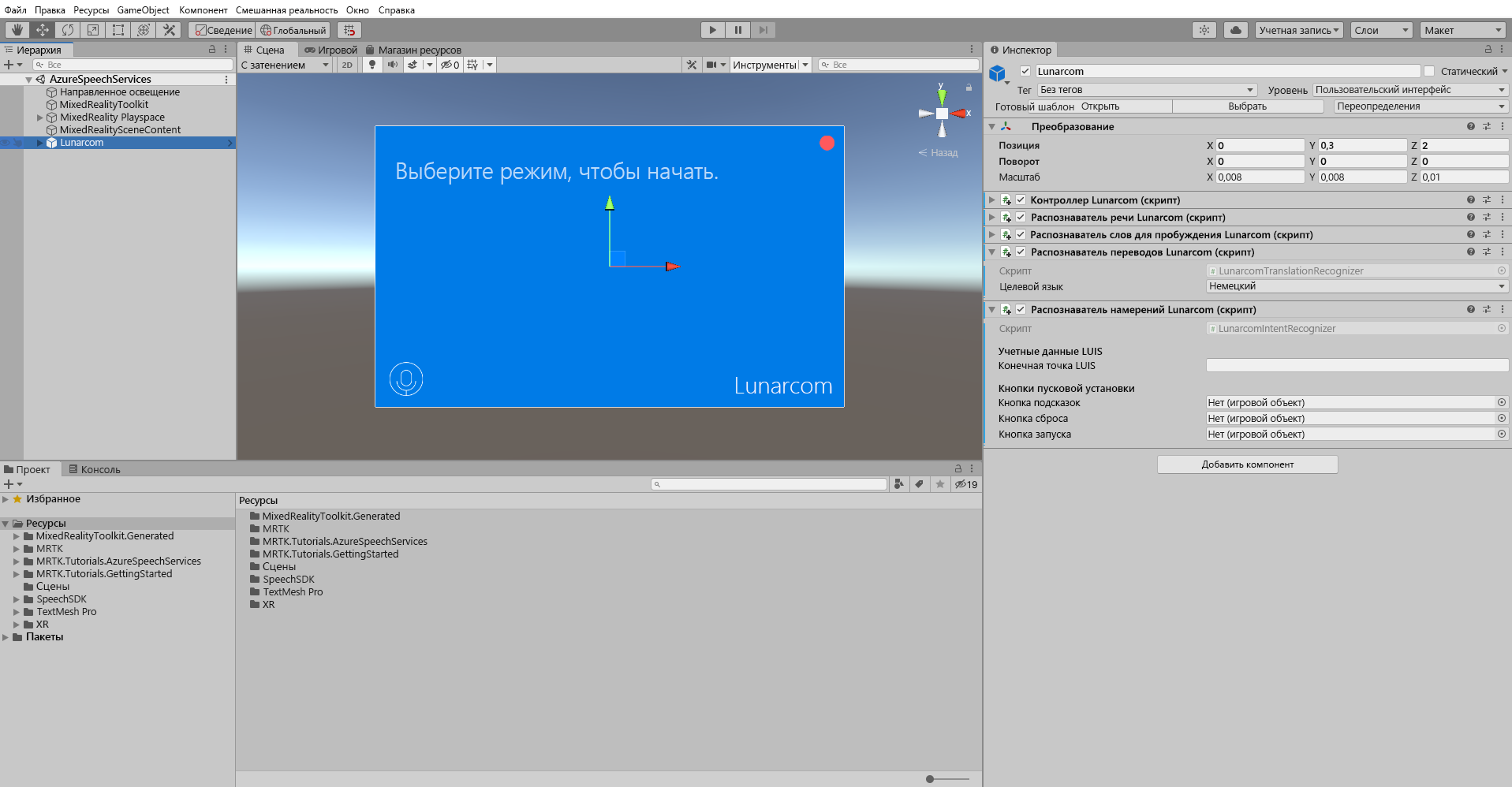Click the Конечная точка LUIS field
This screenshot has height=787, width=1512.
pyautogui.click(x=1357, y=365)
